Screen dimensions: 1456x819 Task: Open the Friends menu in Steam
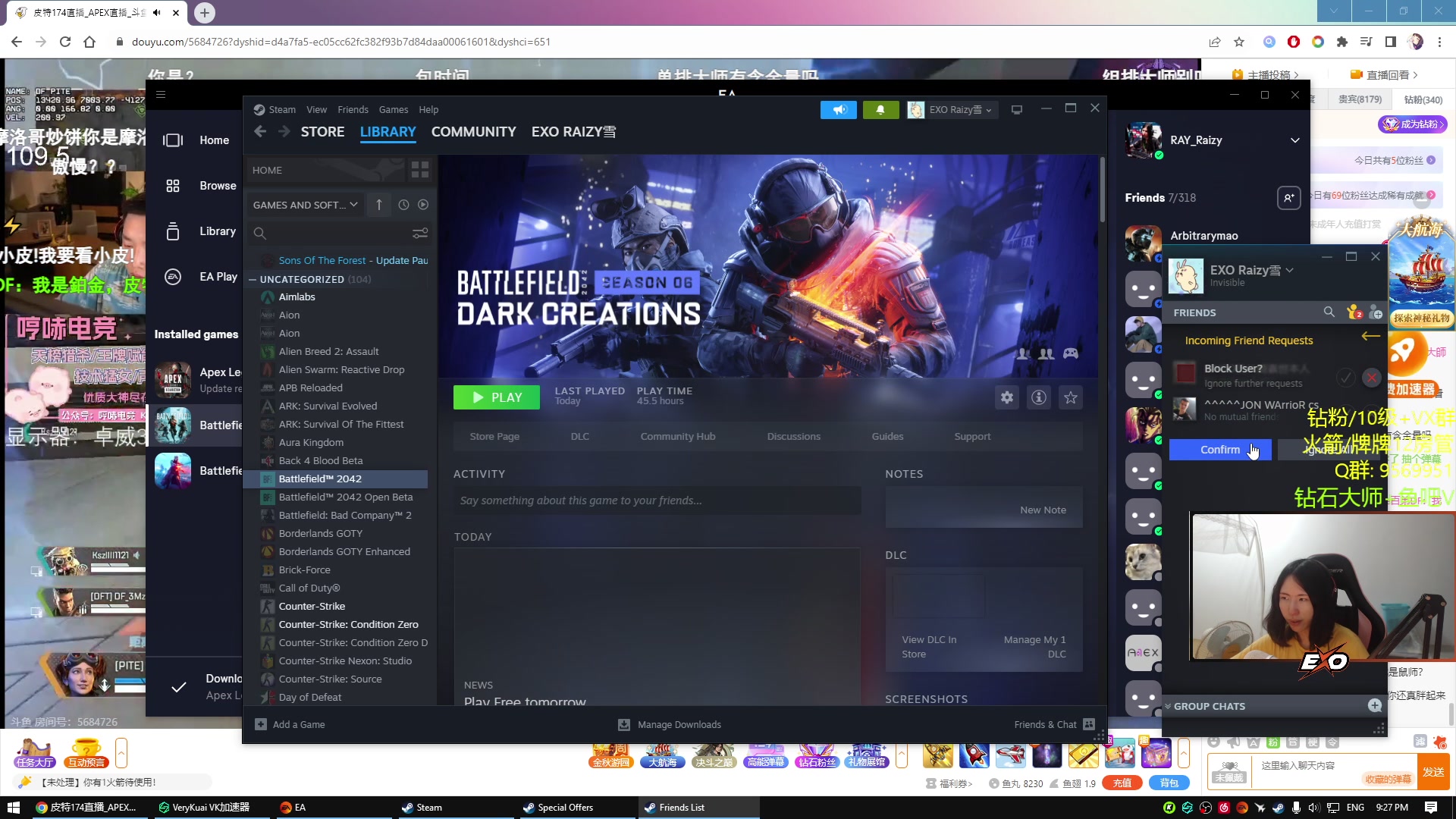click(353, 110)
